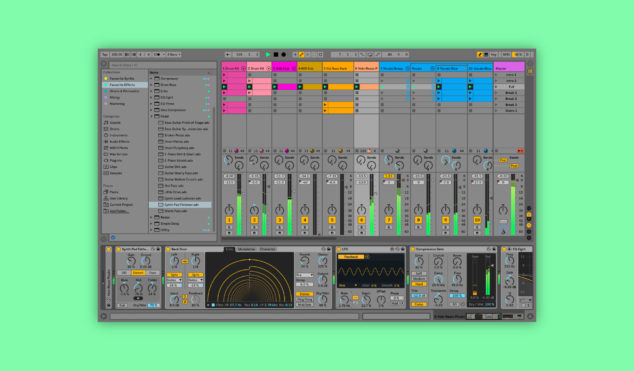The image size is (634, 371).
Task: Open the Current Project place
Action: tap(117, 204)
